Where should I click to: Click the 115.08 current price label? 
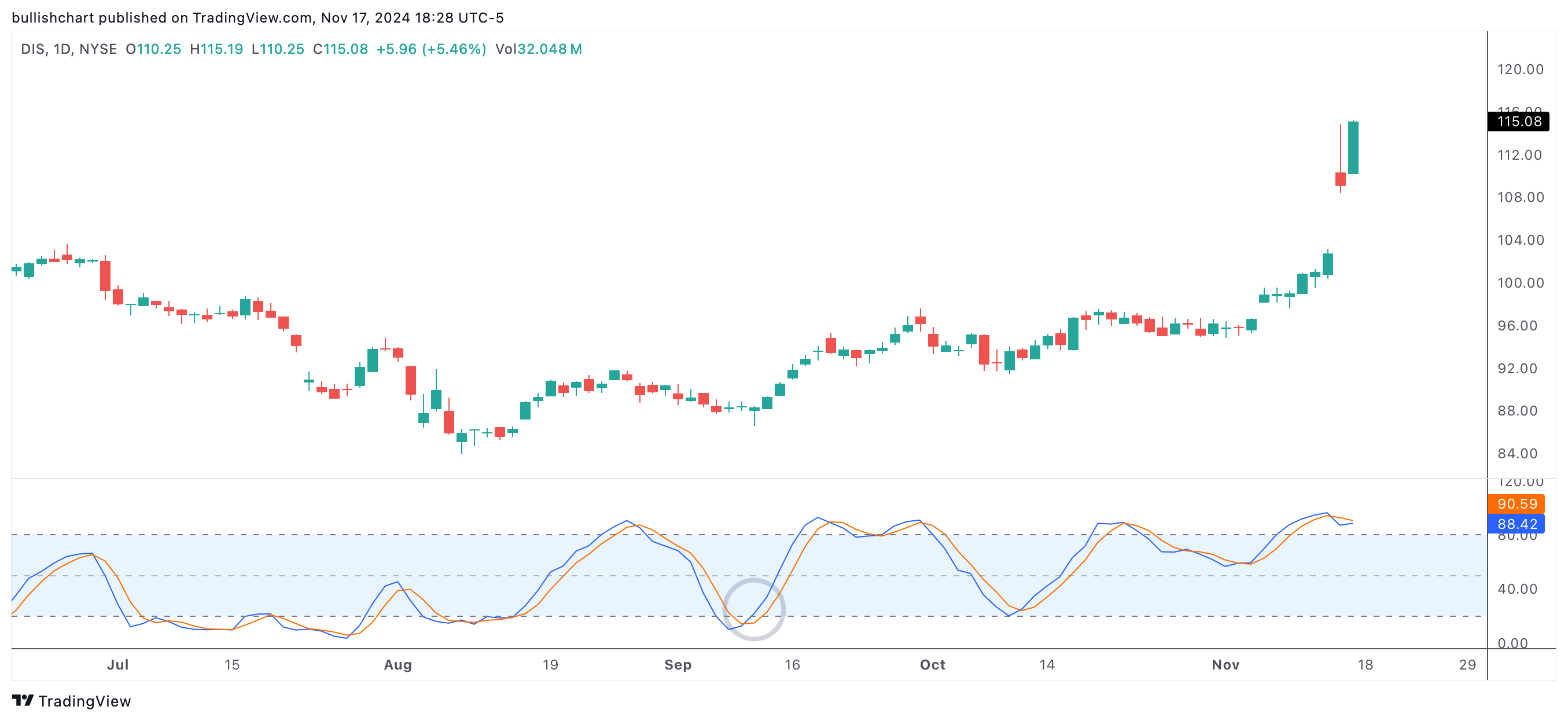pos(1518,121)
